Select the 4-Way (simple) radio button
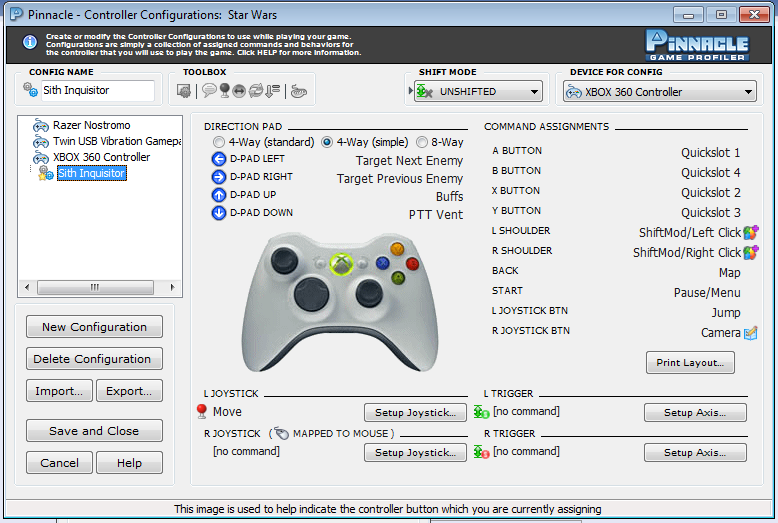This screenshot has height=523, width=778. [x=327, y=142]
